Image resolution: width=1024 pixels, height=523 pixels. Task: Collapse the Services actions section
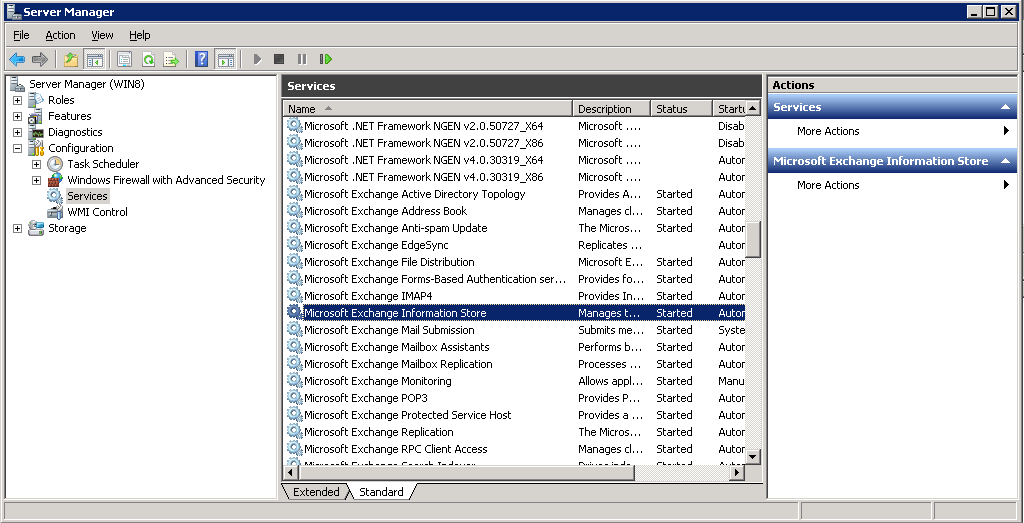[1004, 107]
